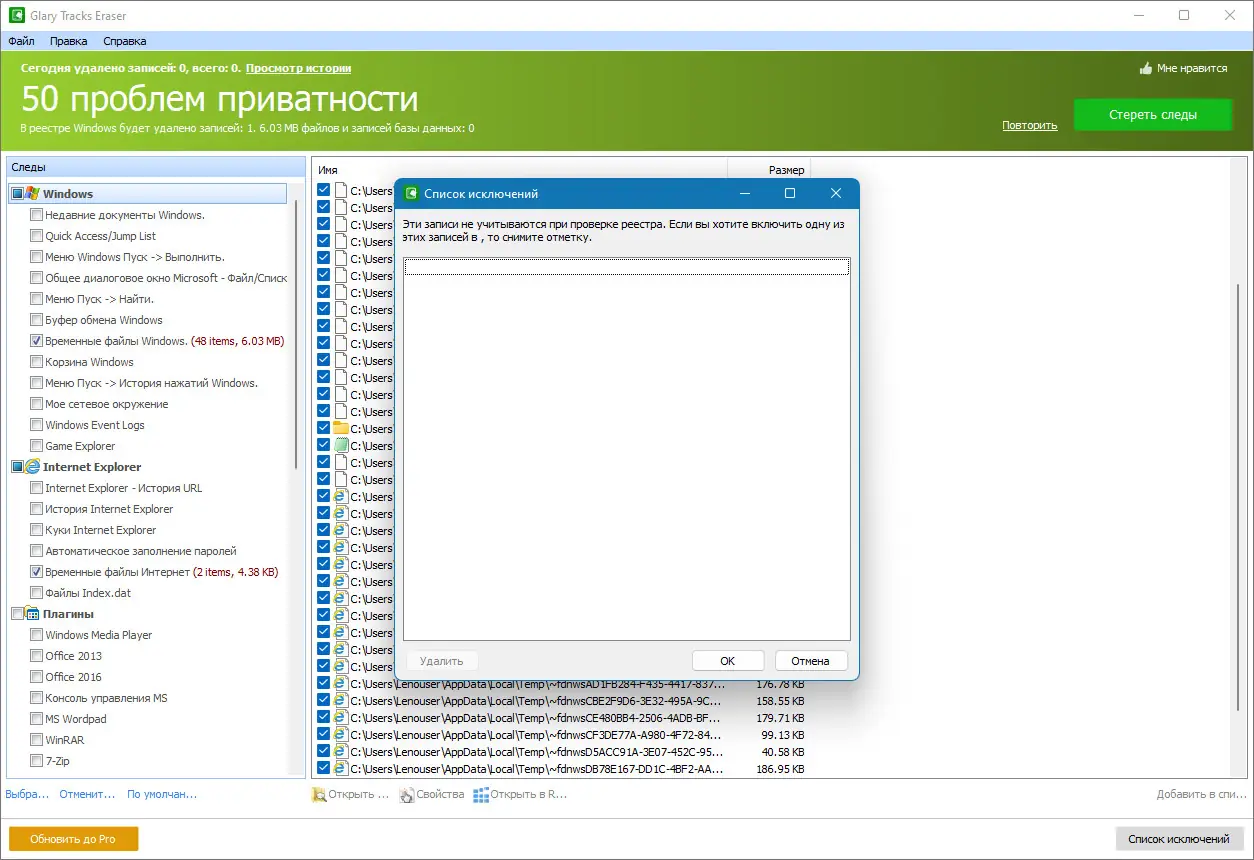This screenshot has width=1254, height=860.
Task: Maximize the Список исключений dialog
Action: [x=790, y=194]
